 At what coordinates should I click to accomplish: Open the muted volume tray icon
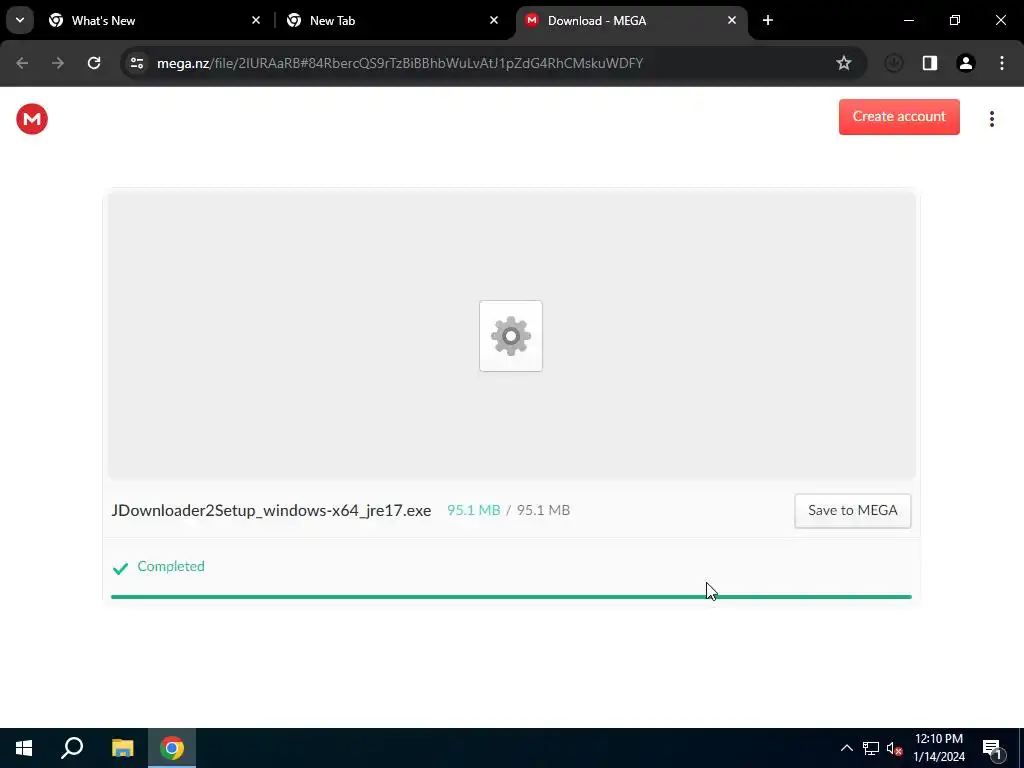(894, 748)
